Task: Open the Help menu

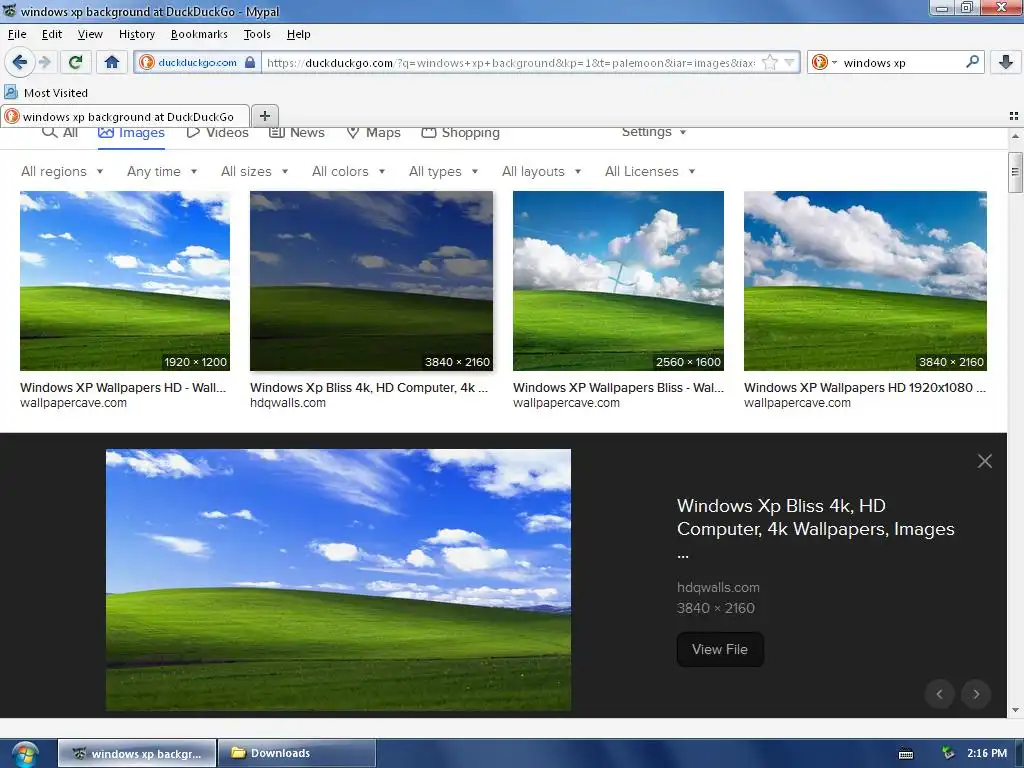Action: [x=298, y=34]
